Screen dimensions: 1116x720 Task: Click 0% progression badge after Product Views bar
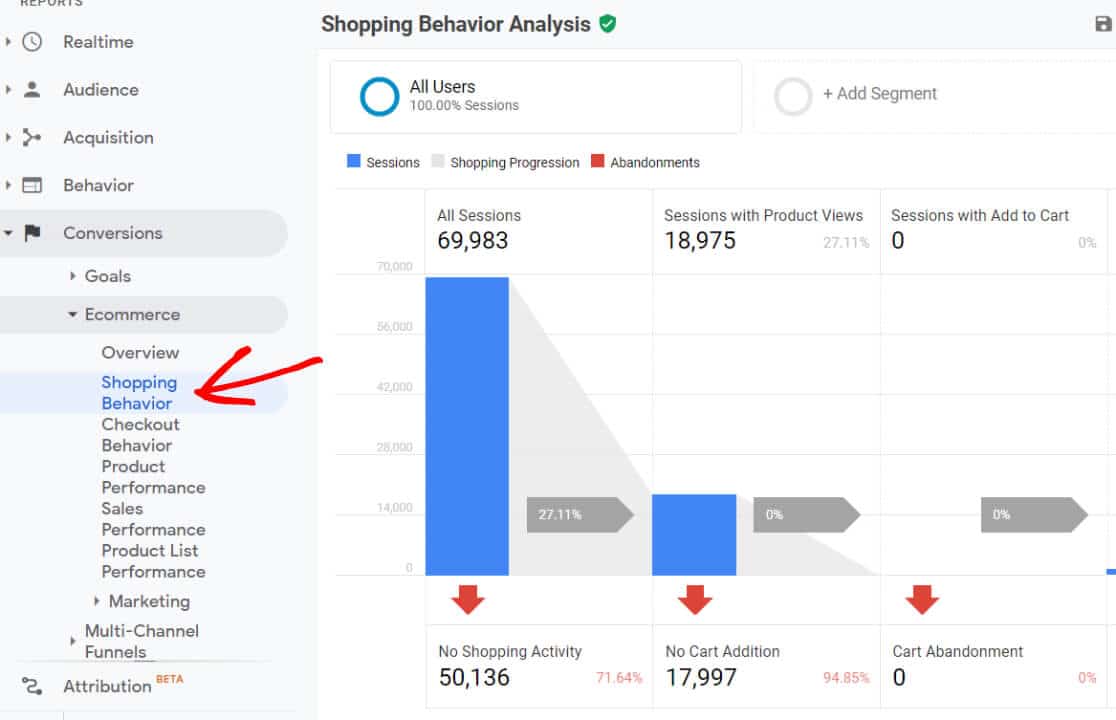[806, 514]
